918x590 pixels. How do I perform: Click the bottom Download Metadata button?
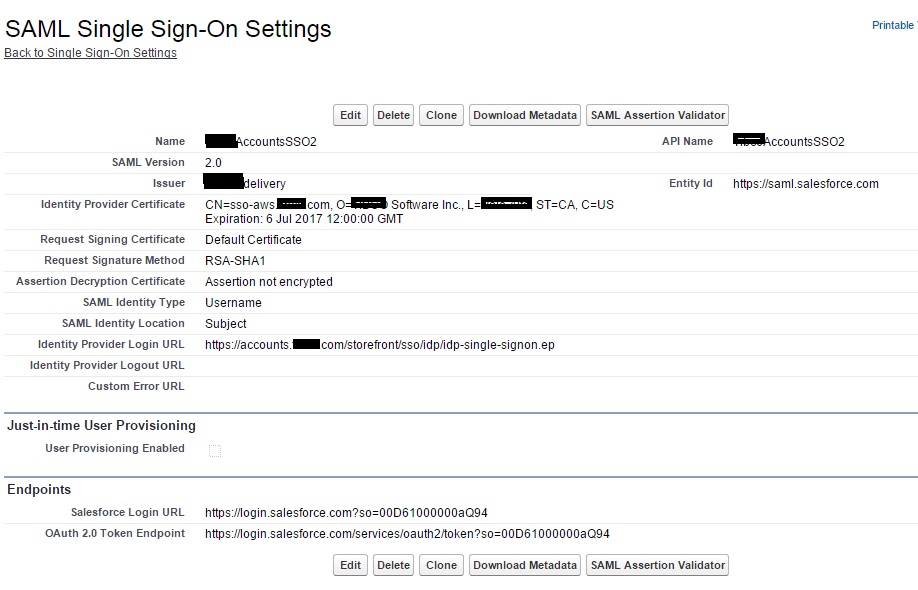click(x=525, y=565)
